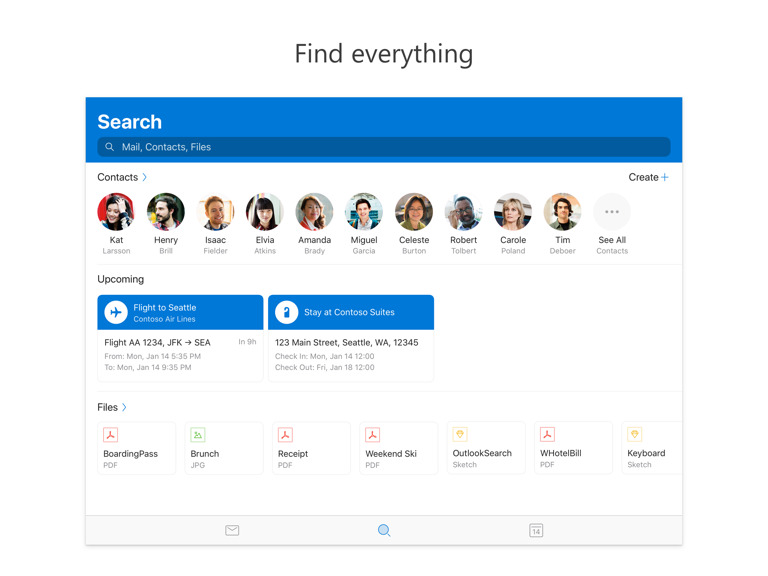Open the Mail tab icon
Screen dimensions: 768x576
click(x=232, y=530)
